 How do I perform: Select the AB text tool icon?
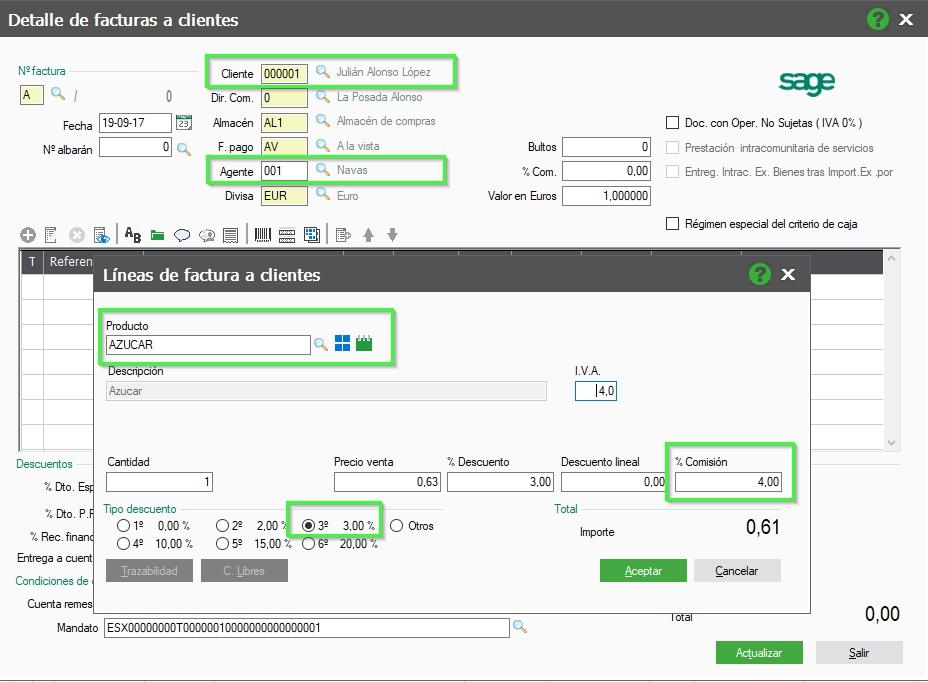[132, 236]
